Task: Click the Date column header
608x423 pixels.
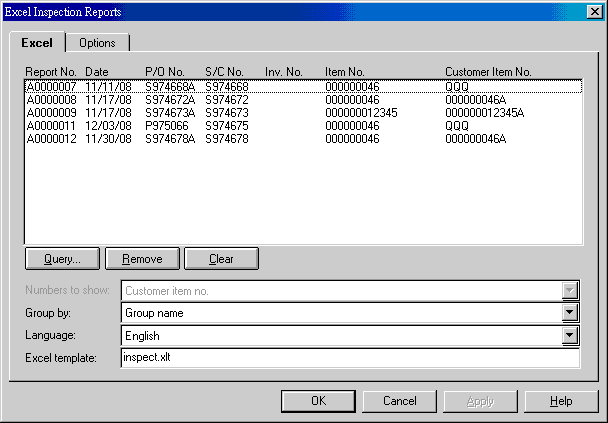Action: [97, 72]
